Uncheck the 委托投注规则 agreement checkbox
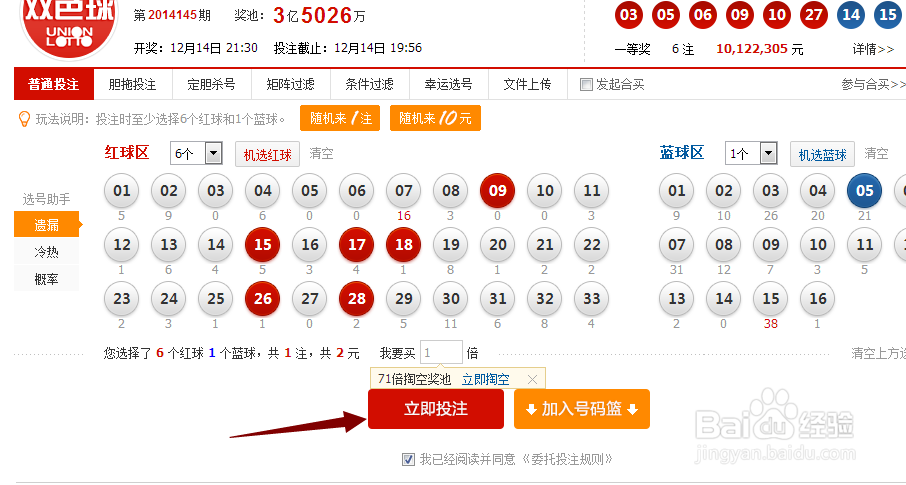The height and width of the screenshot is (485, 906). coord(409,460)
